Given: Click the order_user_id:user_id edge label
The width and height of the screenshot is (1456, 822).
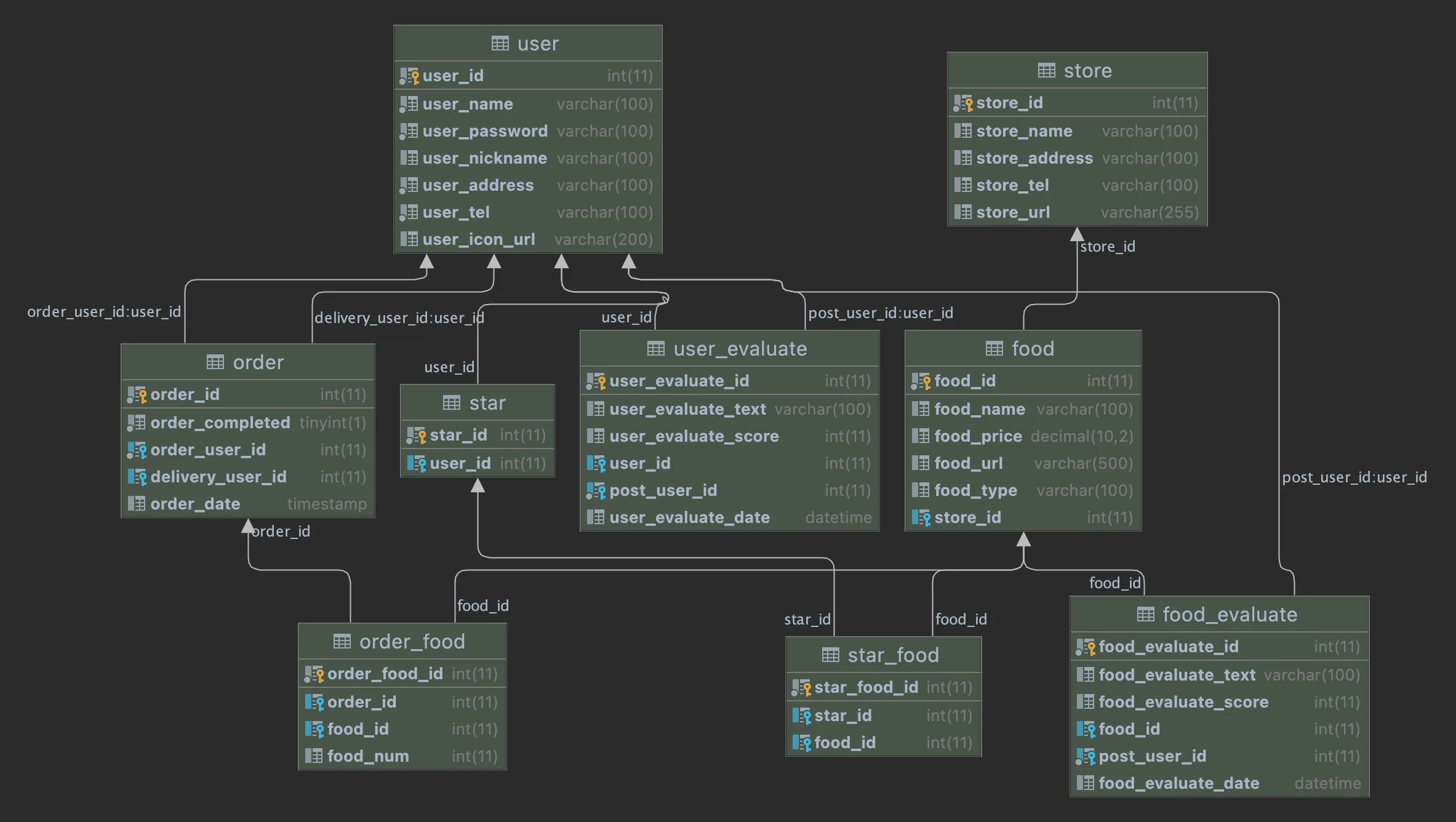Looking at the screenshot, I should coord(104,312).
